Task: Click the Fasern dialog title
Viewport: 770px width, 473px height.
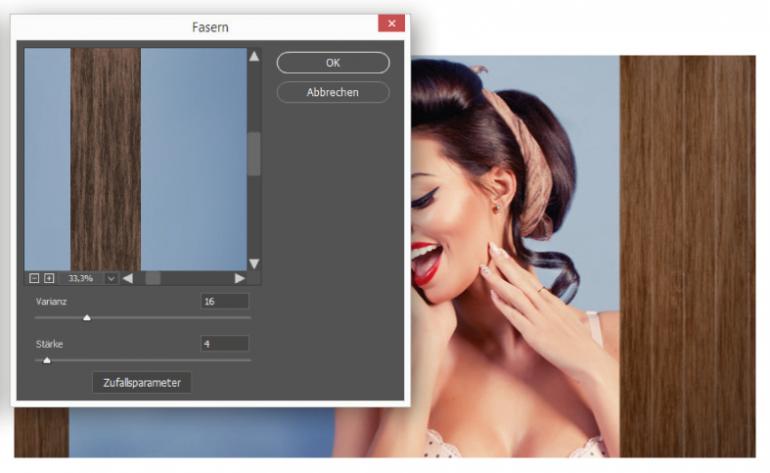Action: 210,27
